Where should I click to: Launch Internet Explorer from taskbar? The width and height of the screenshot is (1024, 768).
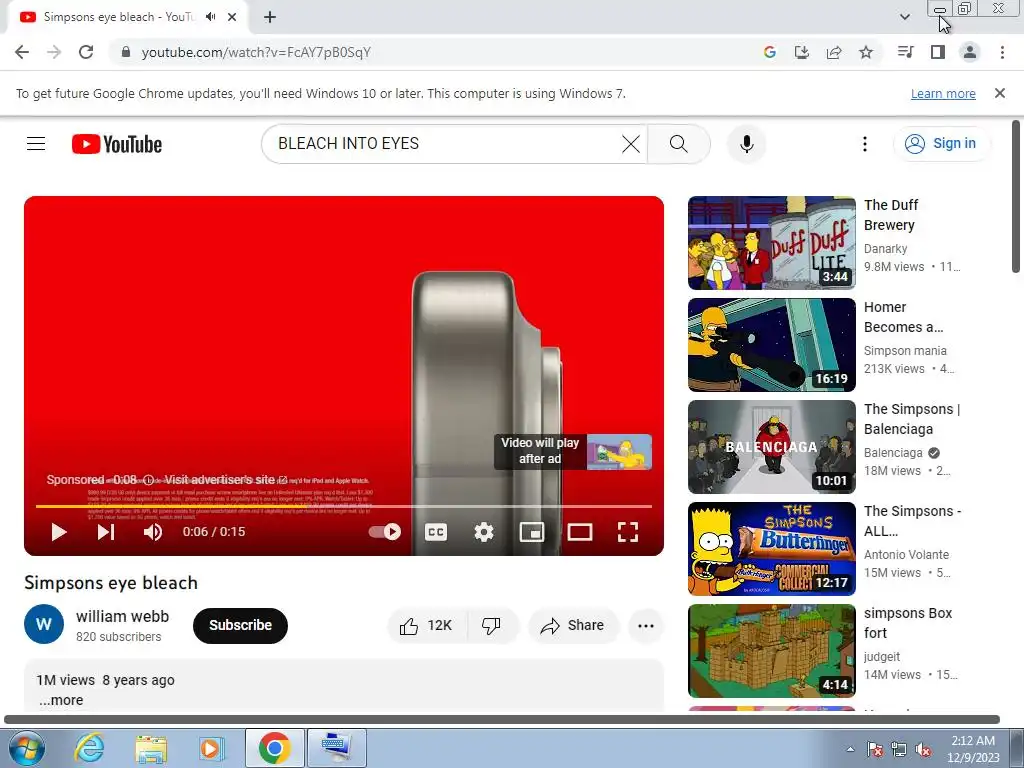point(89,748)
